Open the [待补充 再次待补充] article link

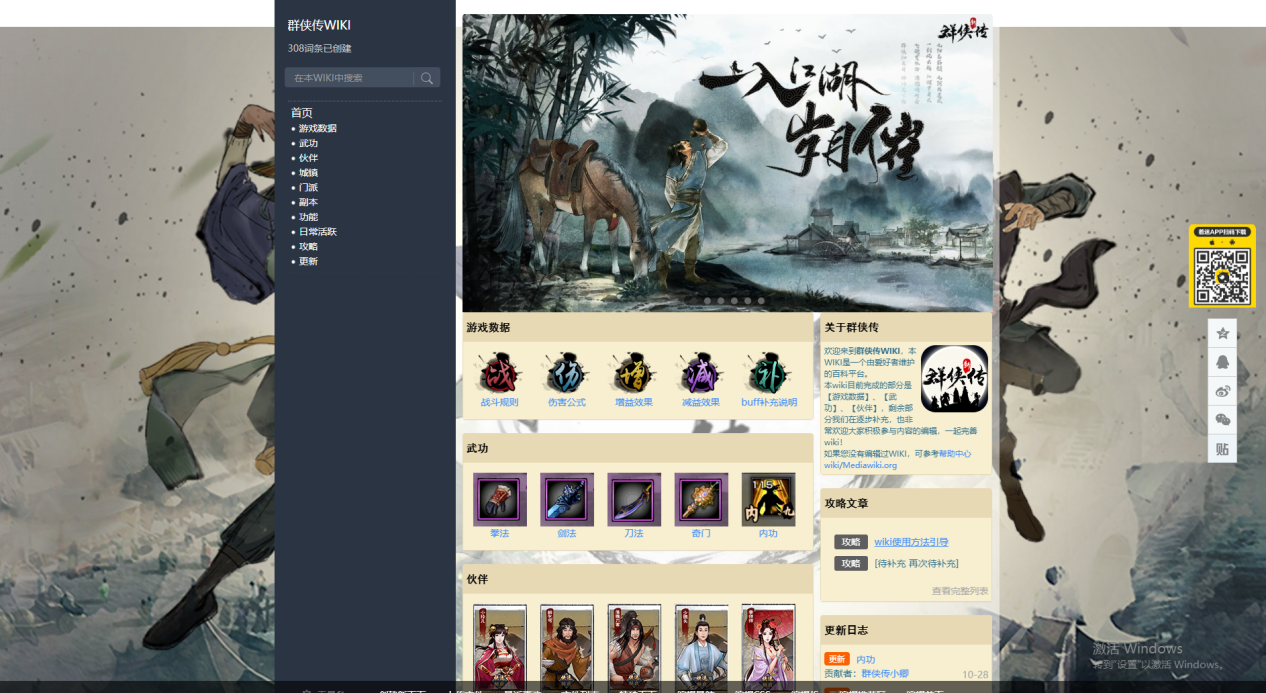[916, 564]
